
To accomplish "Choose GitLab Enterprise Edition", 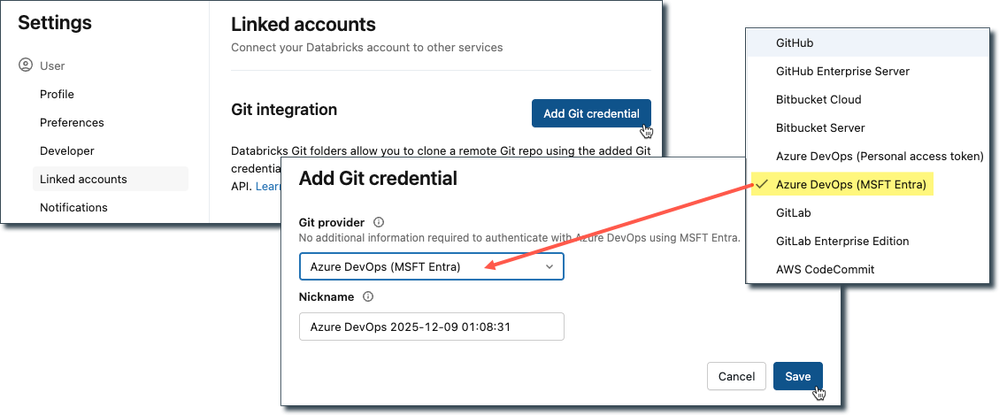I will [842, 241].
